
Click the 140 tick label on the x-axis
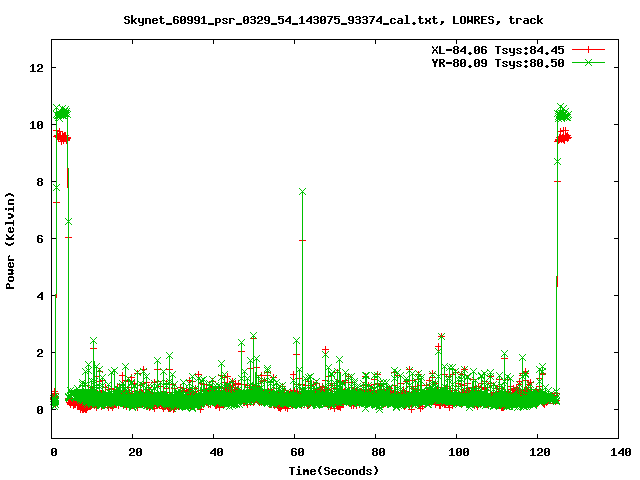point(618,452)
